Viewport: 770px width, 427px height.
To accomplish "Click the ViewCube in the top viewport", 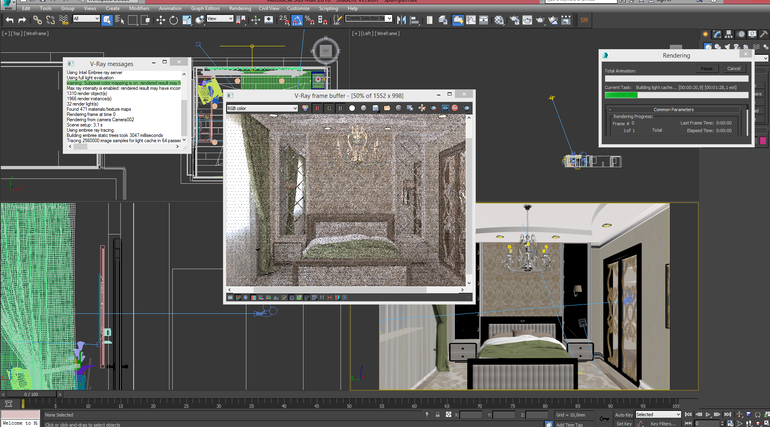I will pos(324,50).
